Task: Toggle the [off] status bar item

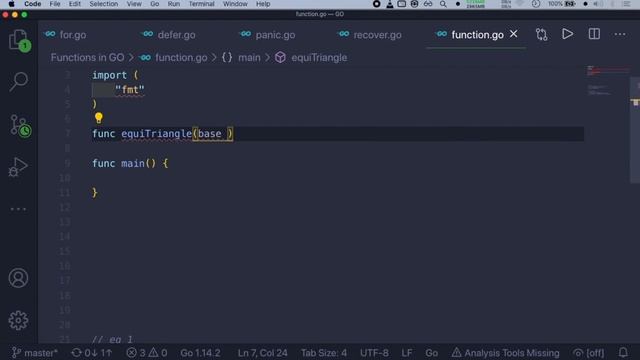Action: point(589,353)
